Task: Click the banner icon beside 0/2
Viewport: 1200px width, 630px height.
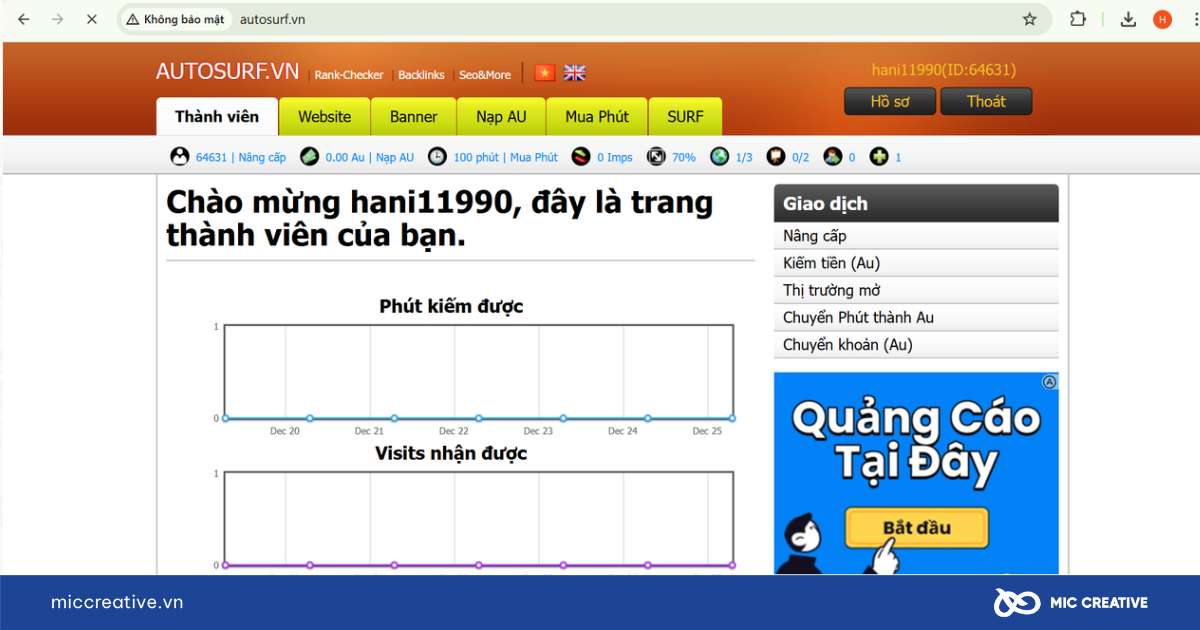Action: coord(776,156)
